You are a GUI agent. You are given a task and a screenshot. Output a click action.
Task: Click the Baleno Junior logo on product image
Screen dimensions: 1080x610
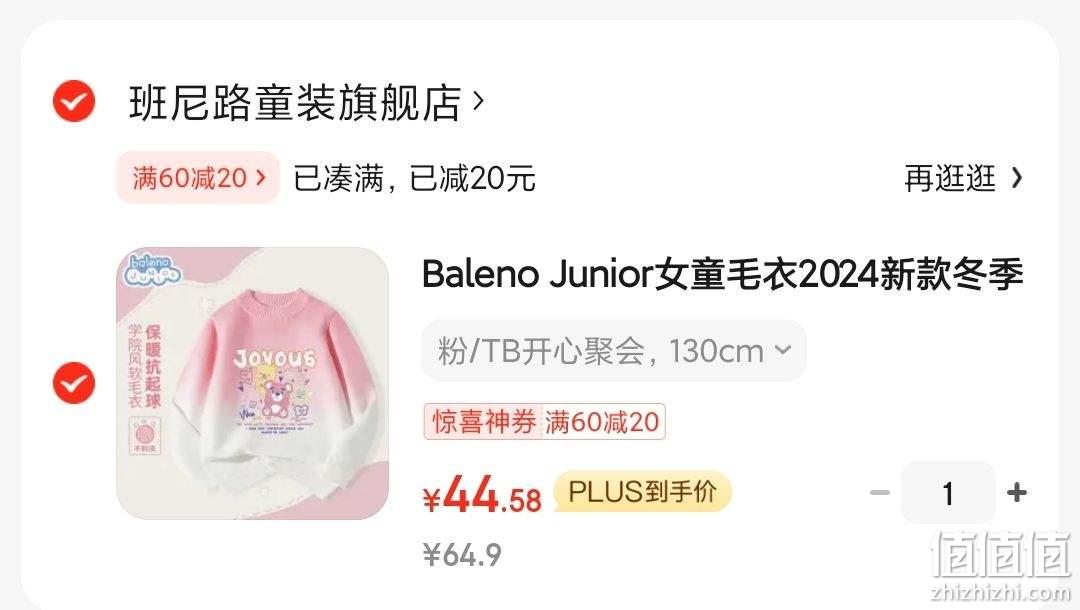(x=153, y=270)
